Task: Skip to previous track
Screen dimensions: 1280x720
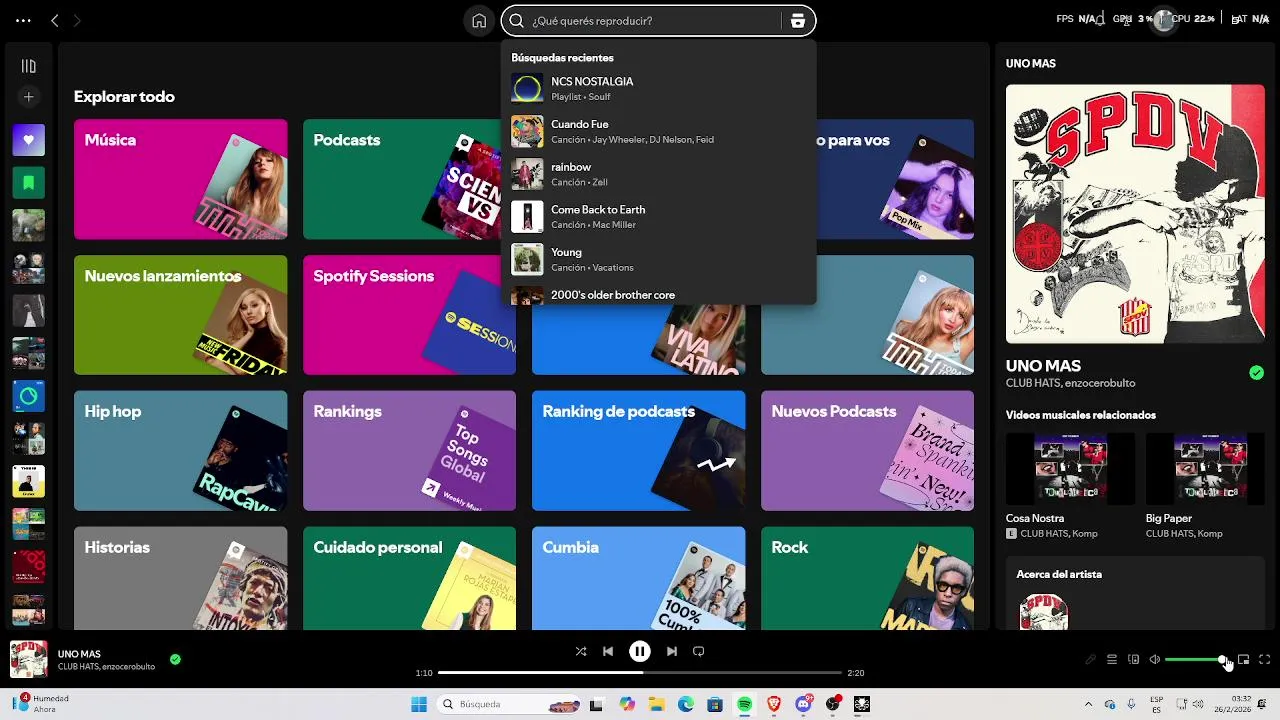Action: click(608, 651)
